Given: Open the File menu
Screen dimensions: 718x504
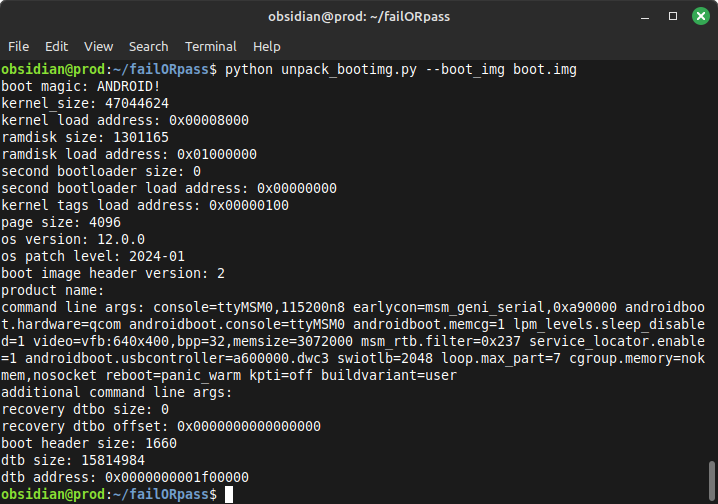Looking at the screenshot, I should pyautogui.click(x=18, y=46).
